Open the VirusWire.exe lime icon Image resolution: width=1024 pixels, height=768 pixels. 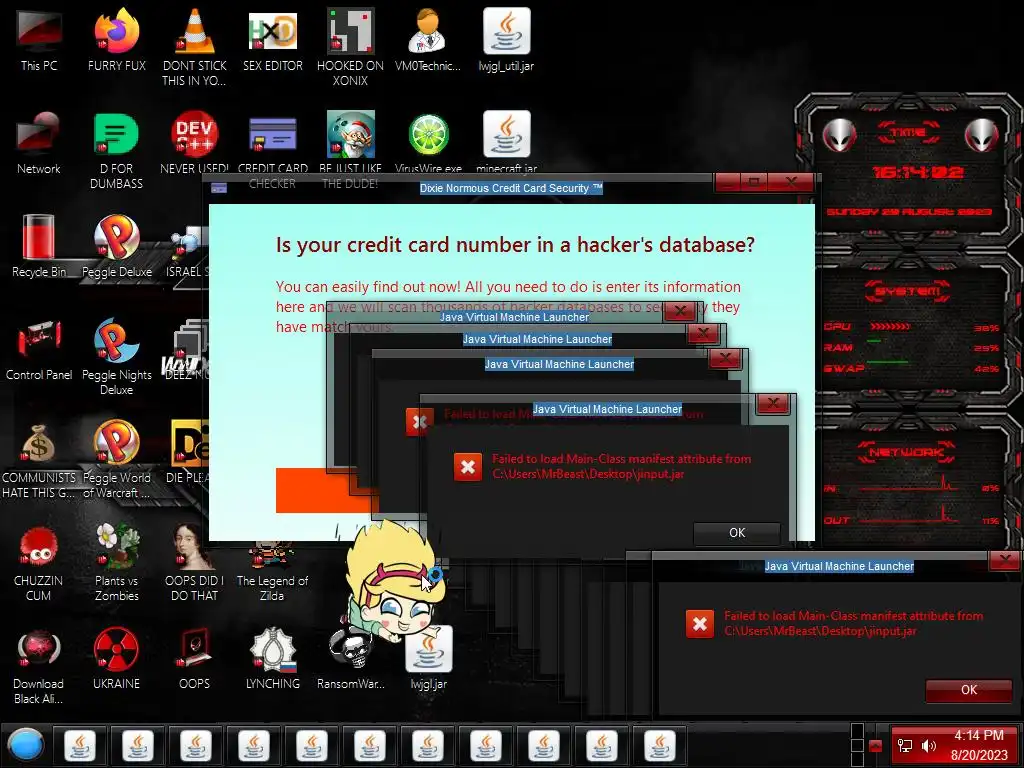pyautogui.click(x=428, y=142)
